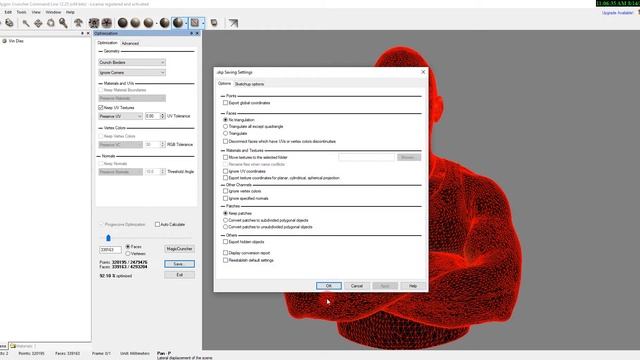The height and width of the screenshot is (360, 640).
Task: Click the small box icon after wireframe icon
Action: click(x=214, y=23)
